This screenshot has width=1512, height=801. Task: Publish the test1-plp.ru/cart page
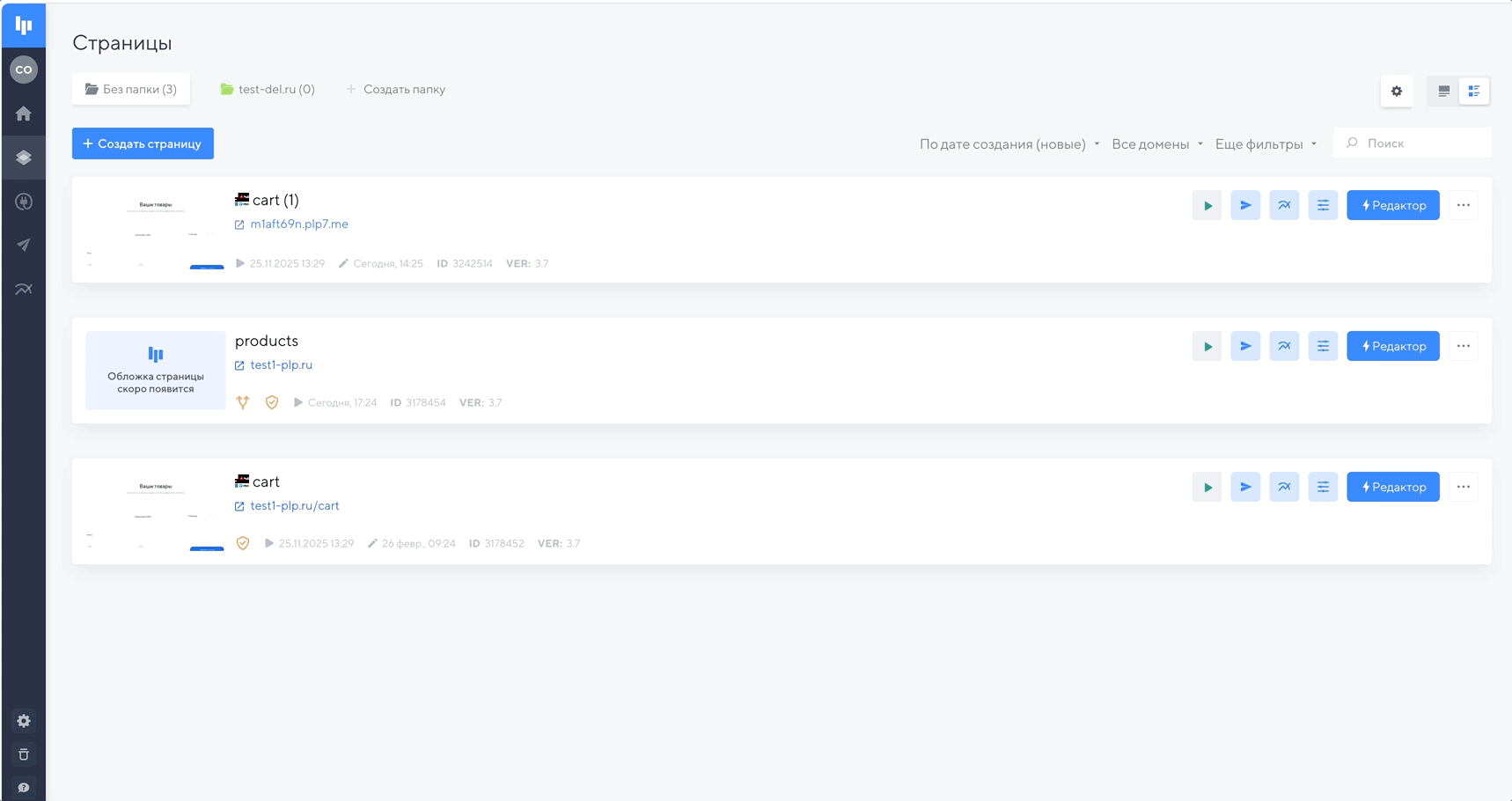tap(1245, 487)
